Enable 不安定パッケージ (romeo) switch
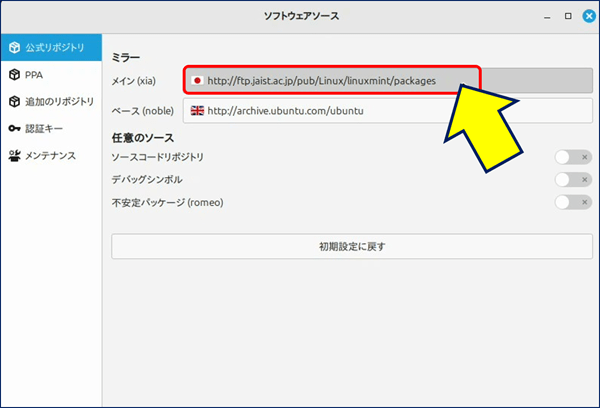Viewport: 600px width, 408px height. coord(573,202)
